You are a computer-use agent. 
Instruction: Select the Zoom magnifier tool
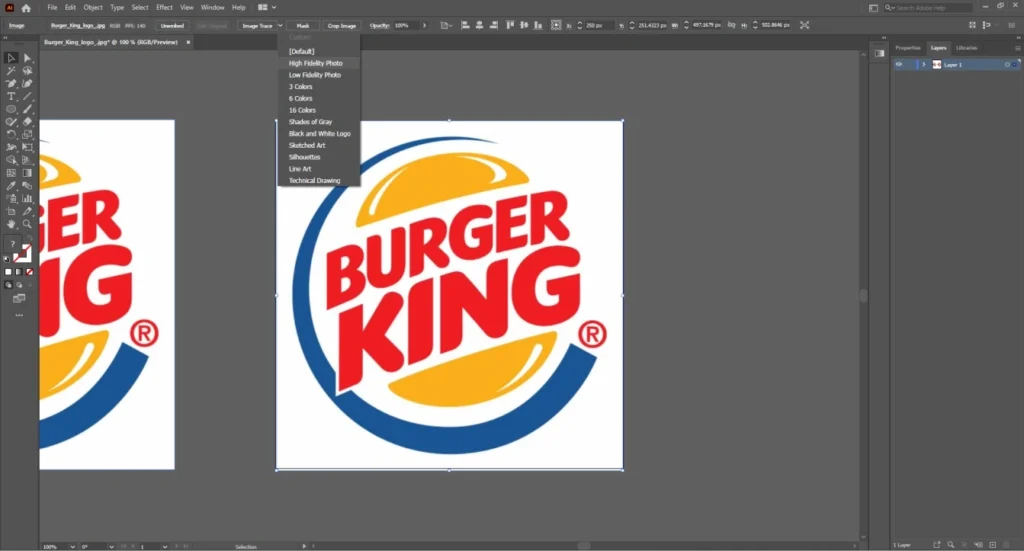(x=27, y=224)
